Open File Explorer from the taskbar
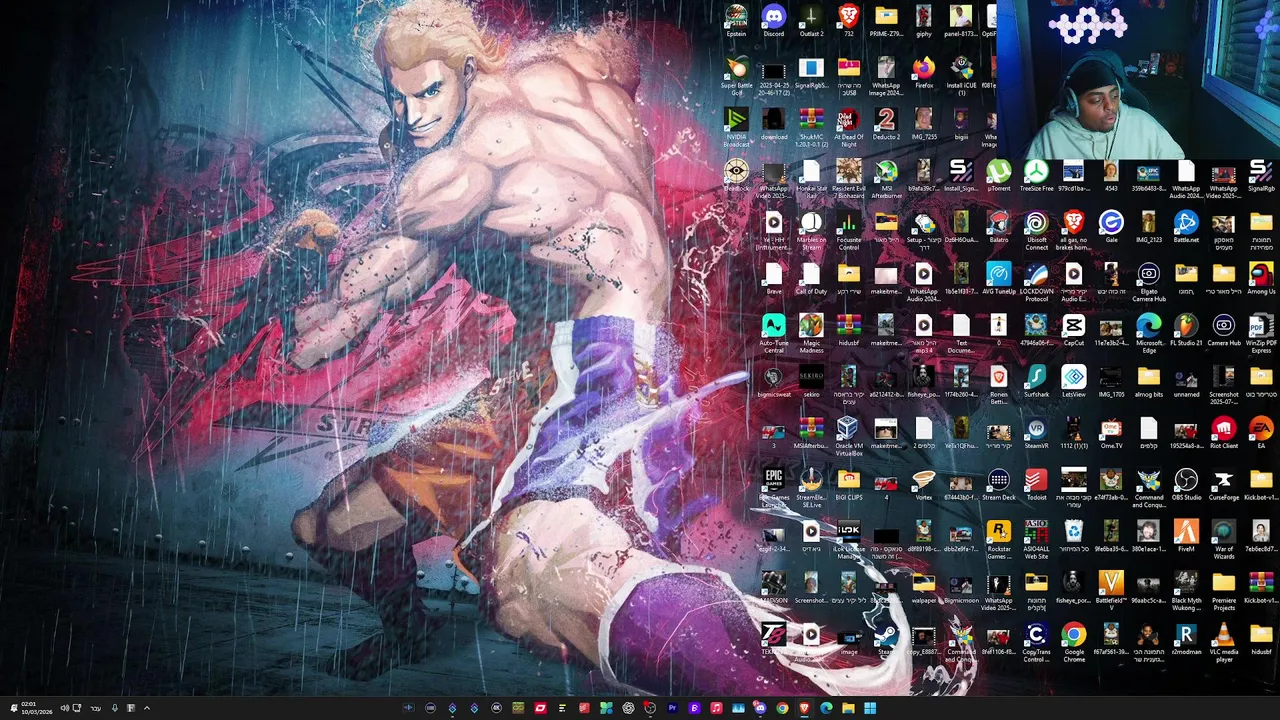Screen dimensions: 1280x720 [848, 708]
